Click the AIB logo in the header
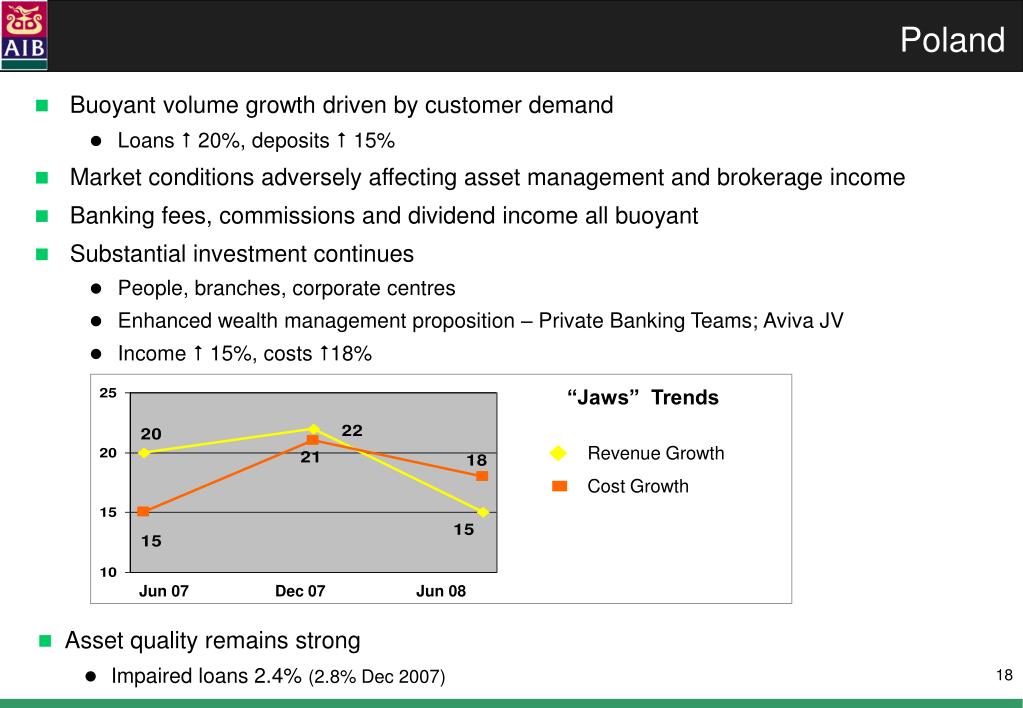1023x708 pixels. point(24,35)
